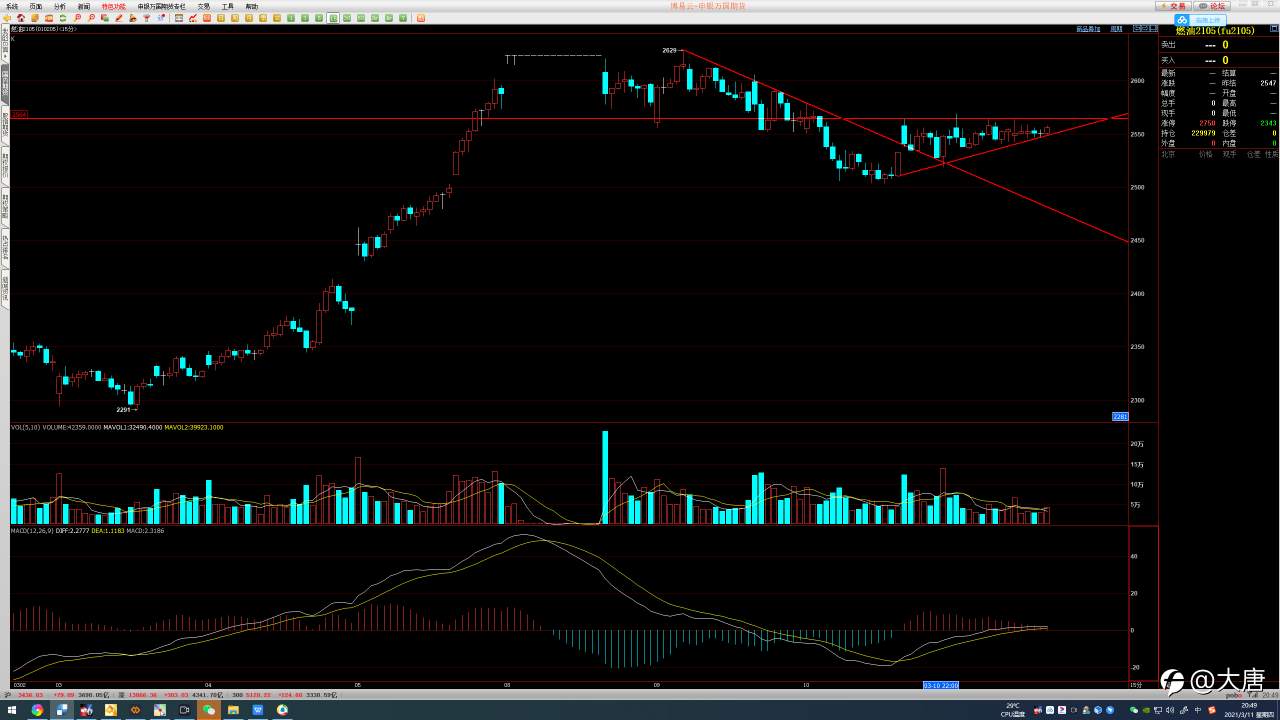
Task: Open WeChat from the taskbar
Action: [208, 710]
